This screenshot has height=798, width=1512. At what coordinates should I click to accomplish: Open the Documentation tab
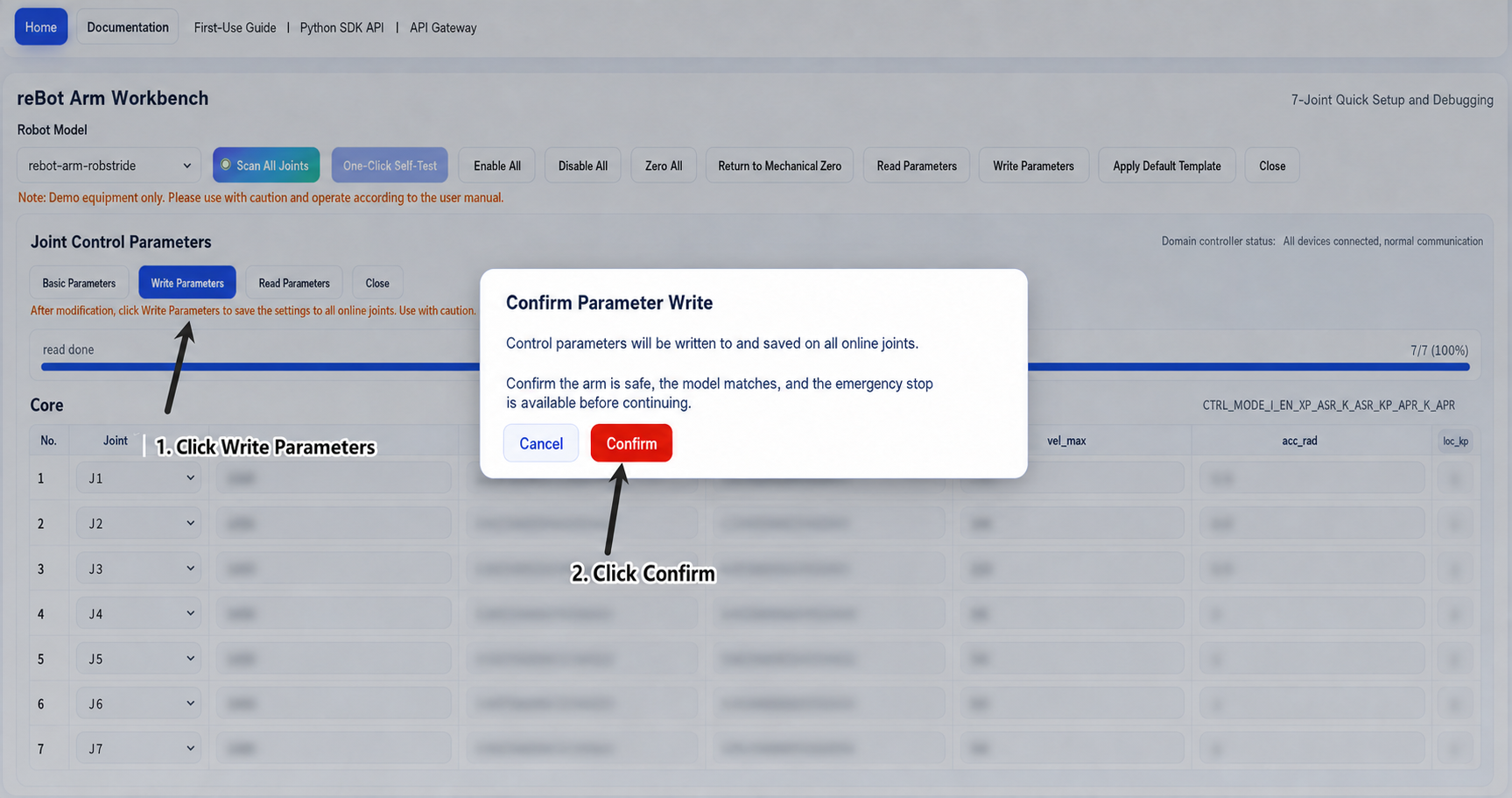[x=128, y=27]
